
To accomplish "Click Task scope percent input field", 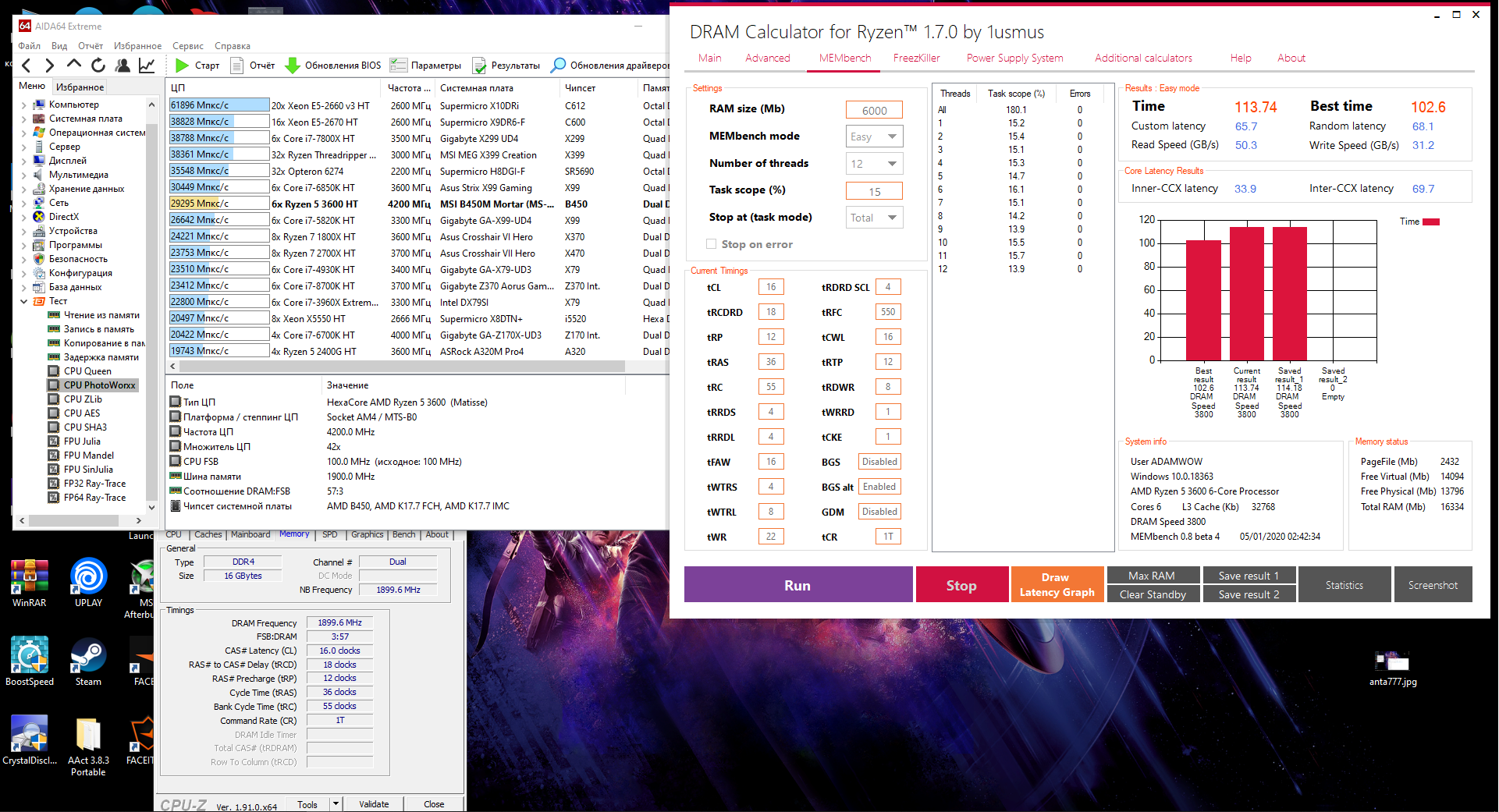I will [874, 191].
